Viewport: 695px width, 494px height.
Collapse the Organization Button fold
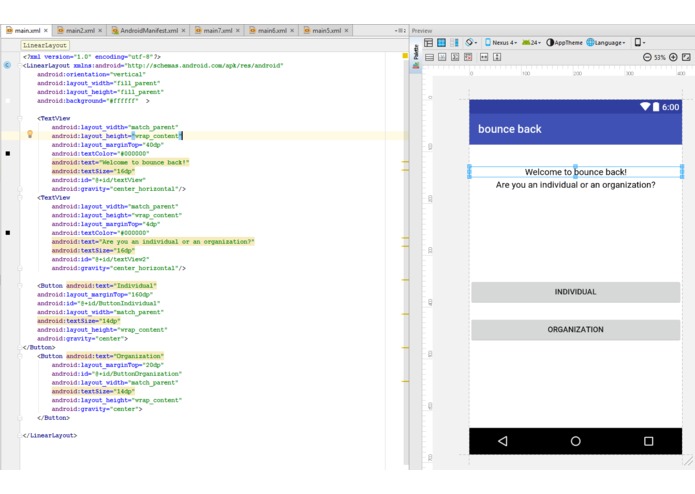point(20,356)
